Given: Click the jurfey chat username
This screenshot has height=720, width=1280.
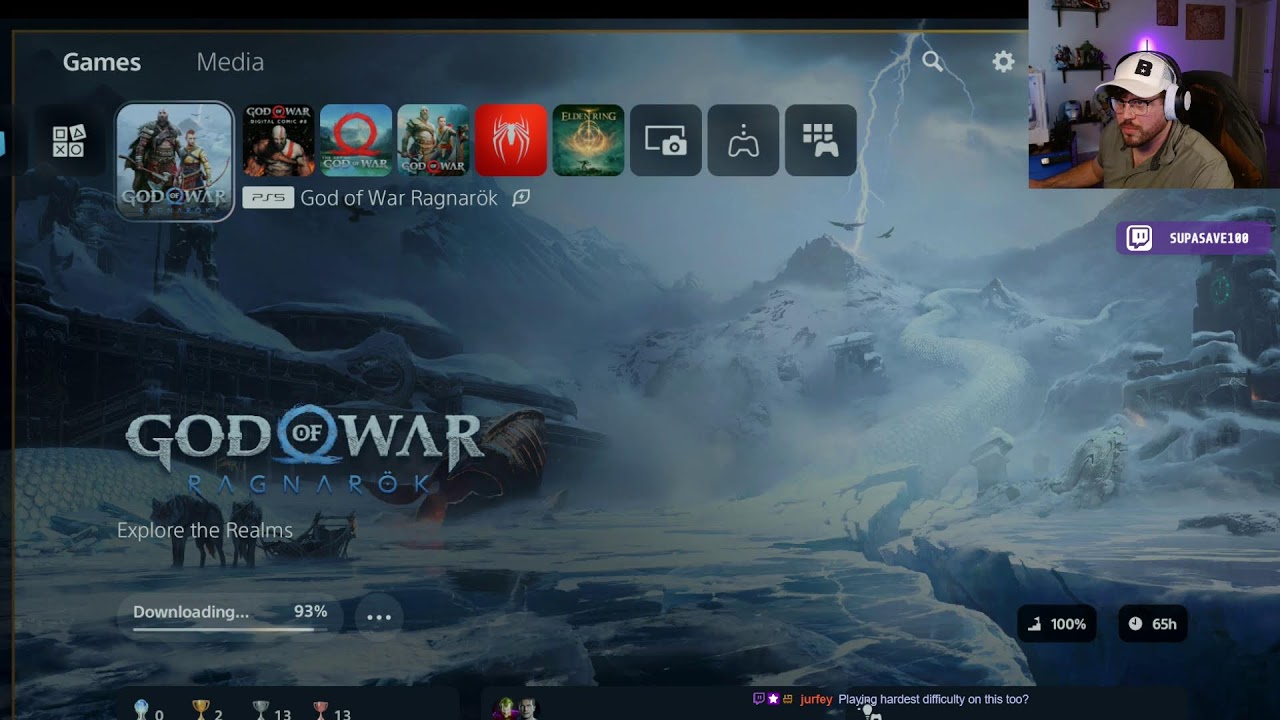Looking at the screenshot, I should pos(816,699).
